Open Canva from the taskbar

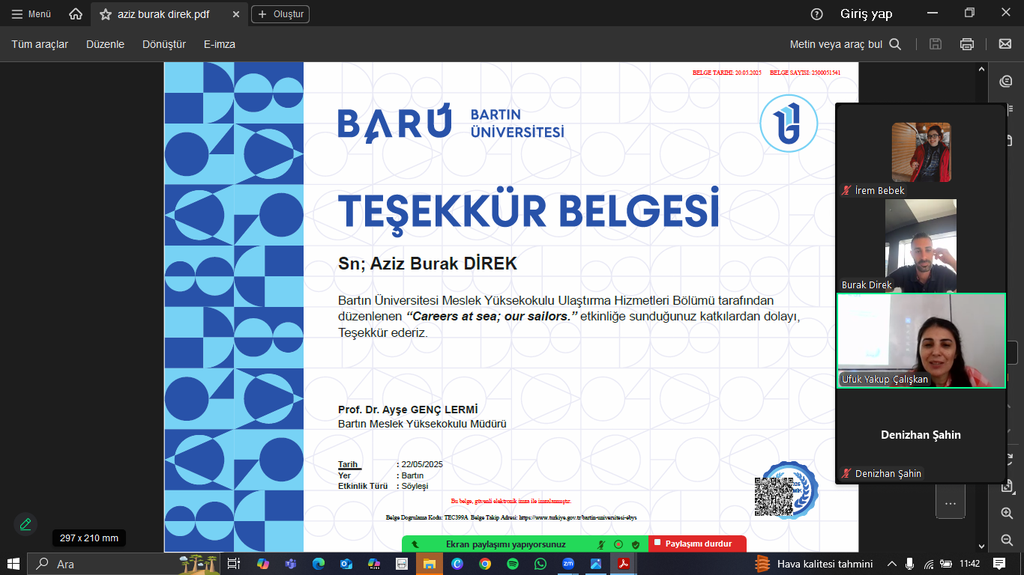click(457, 564)
